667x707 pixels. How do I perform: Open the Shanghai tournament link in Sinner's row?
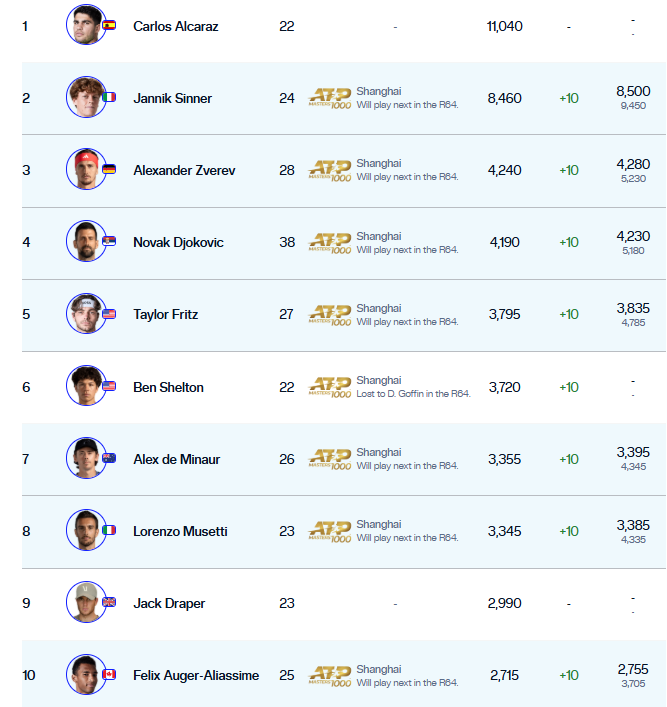click(x=379, y=91)
